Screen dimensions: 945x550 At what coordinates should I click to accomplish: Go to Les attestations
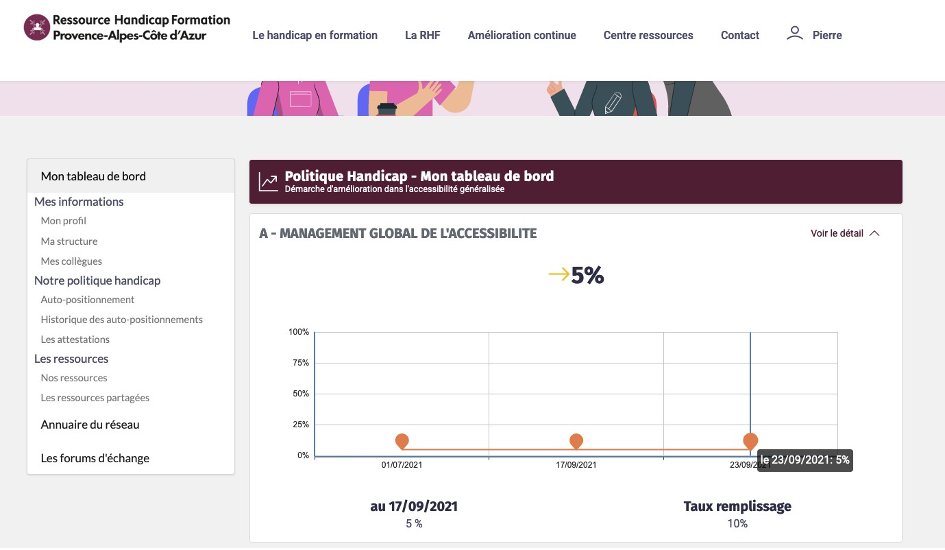point(75,339)
